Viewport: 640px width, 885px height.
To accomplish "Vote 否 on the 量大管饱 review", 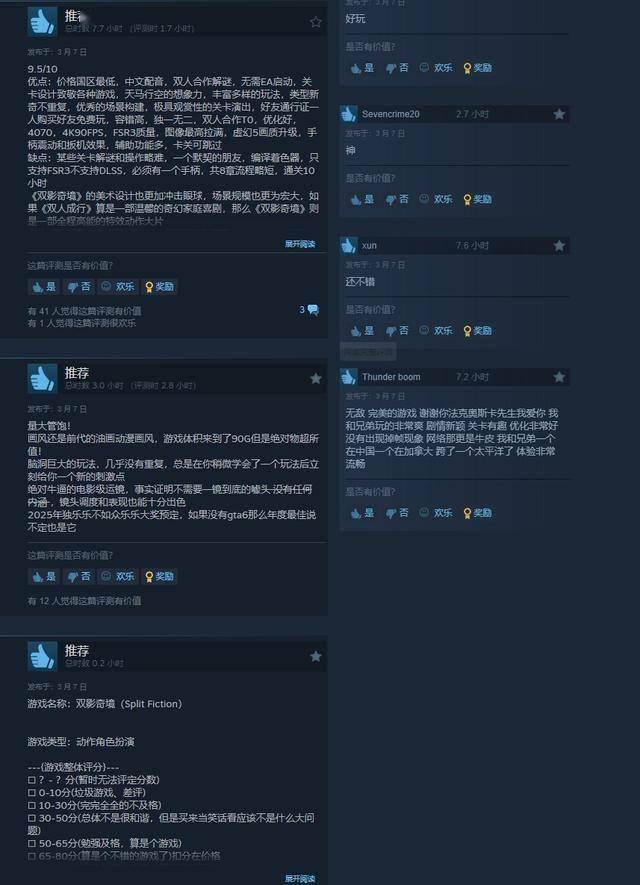I will 79,576.
